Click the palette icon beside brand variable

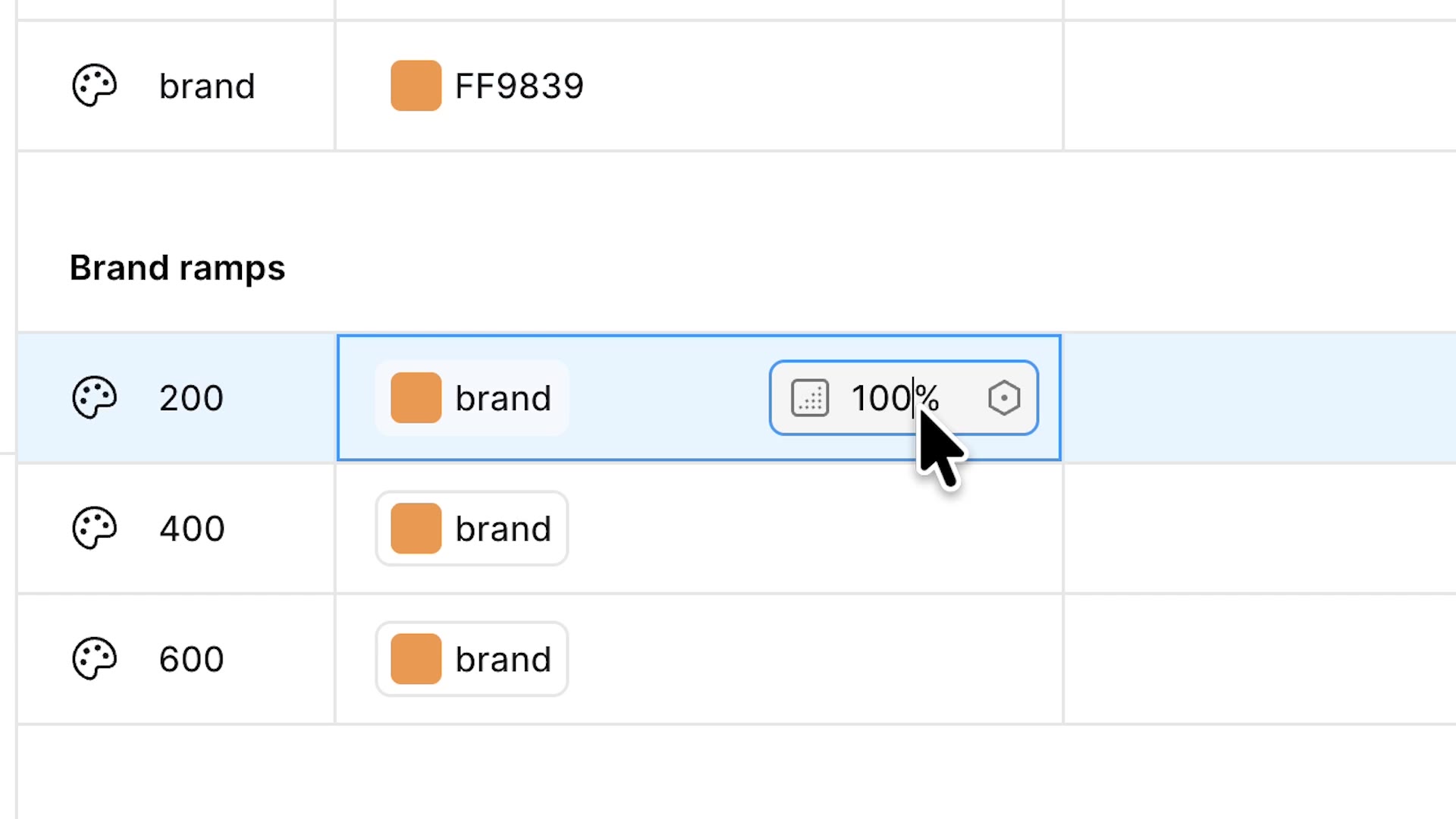pos(94,86)
